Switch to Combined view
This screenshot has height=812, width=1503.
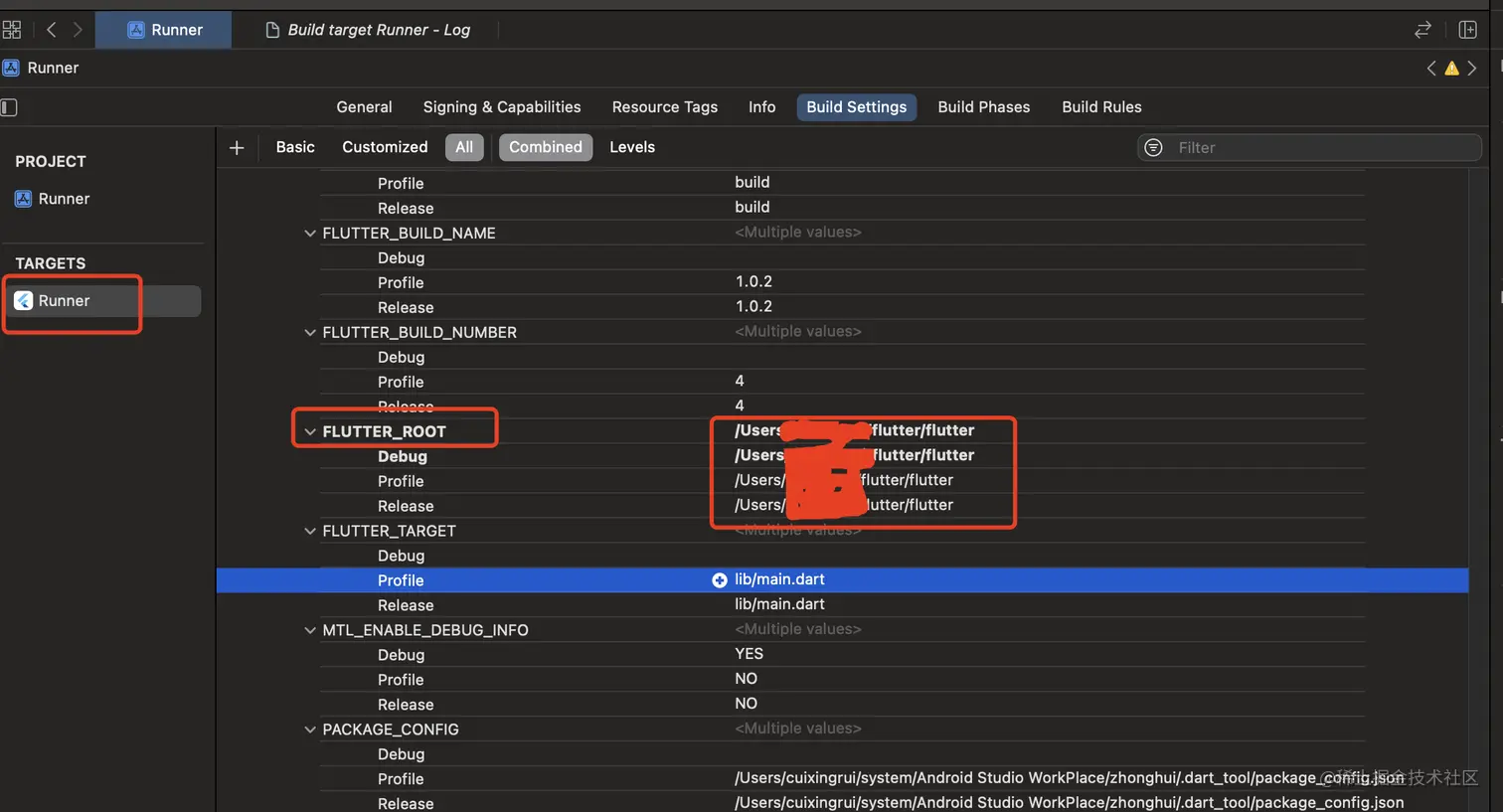click(x=546, y=147)
